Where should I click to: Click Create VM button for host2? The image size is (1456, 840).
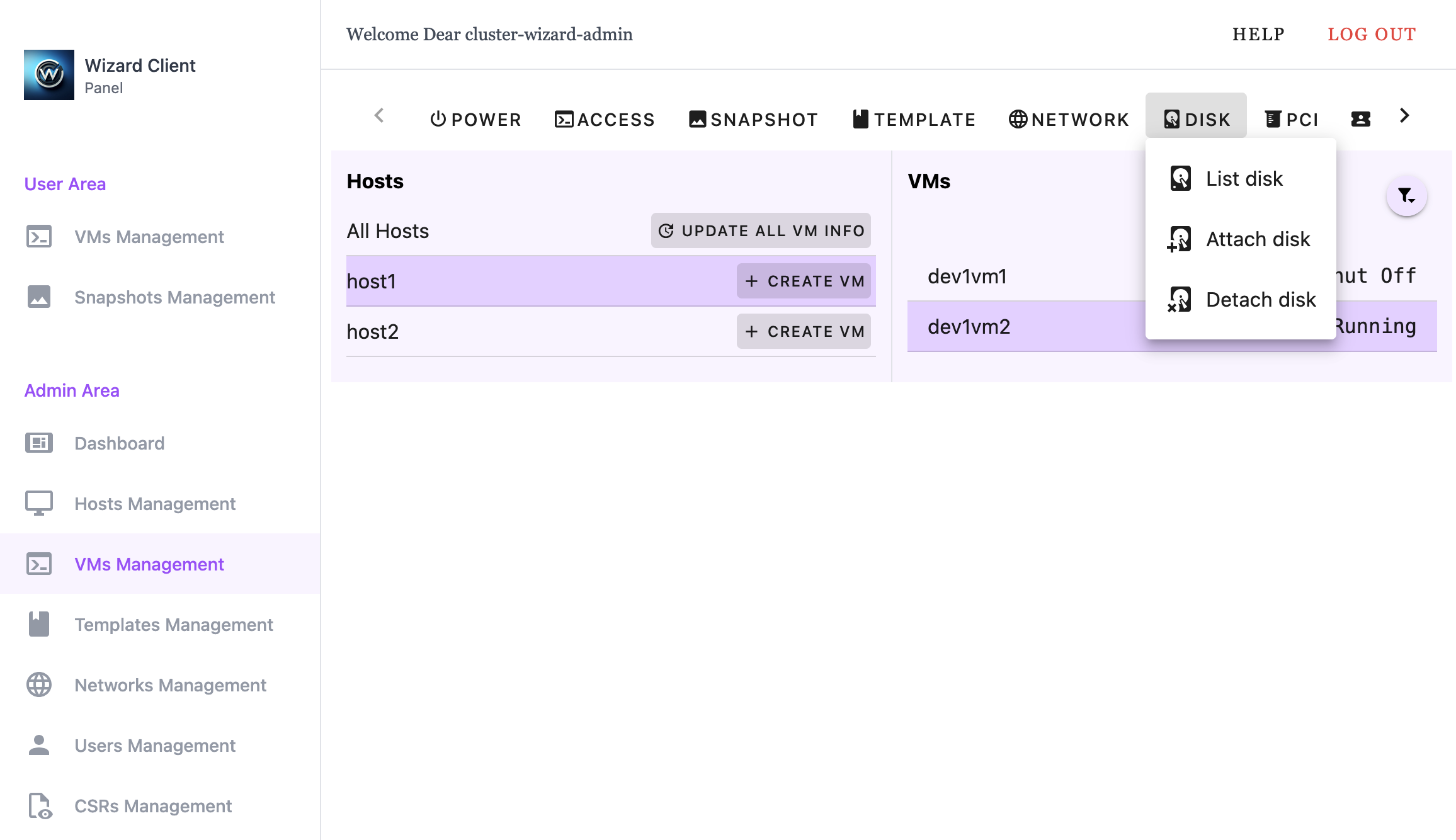click(x=804, y=331)
